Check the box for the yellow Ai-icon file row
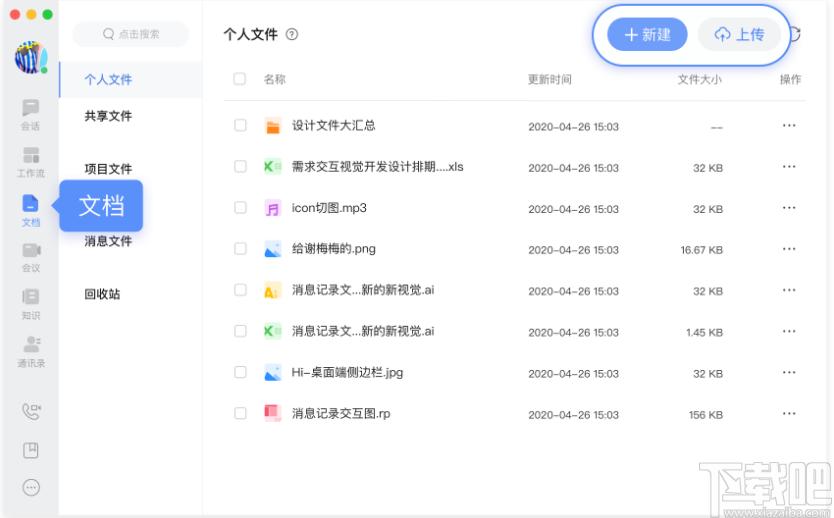Screen dimensions: 834x518 [x=240, y=290]
